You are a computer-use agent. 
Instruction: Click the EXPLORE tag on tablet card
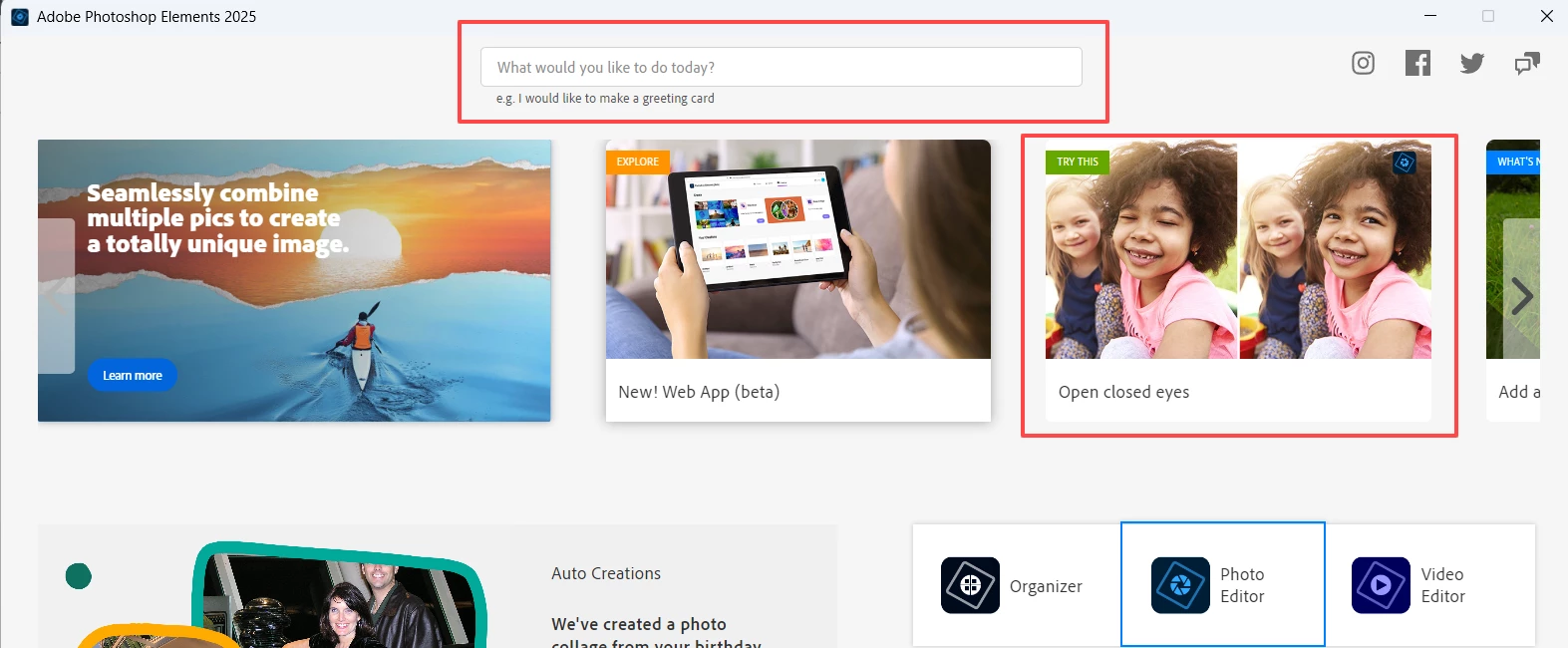[x=638, y=162]
